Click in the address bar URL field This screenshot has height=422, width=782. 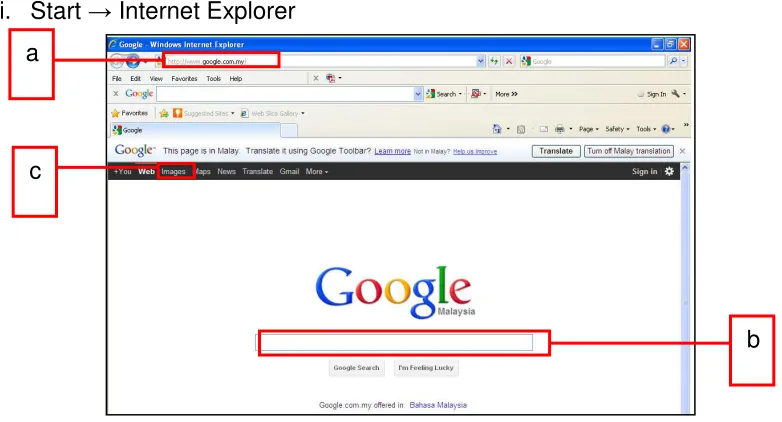coord(319,61)
